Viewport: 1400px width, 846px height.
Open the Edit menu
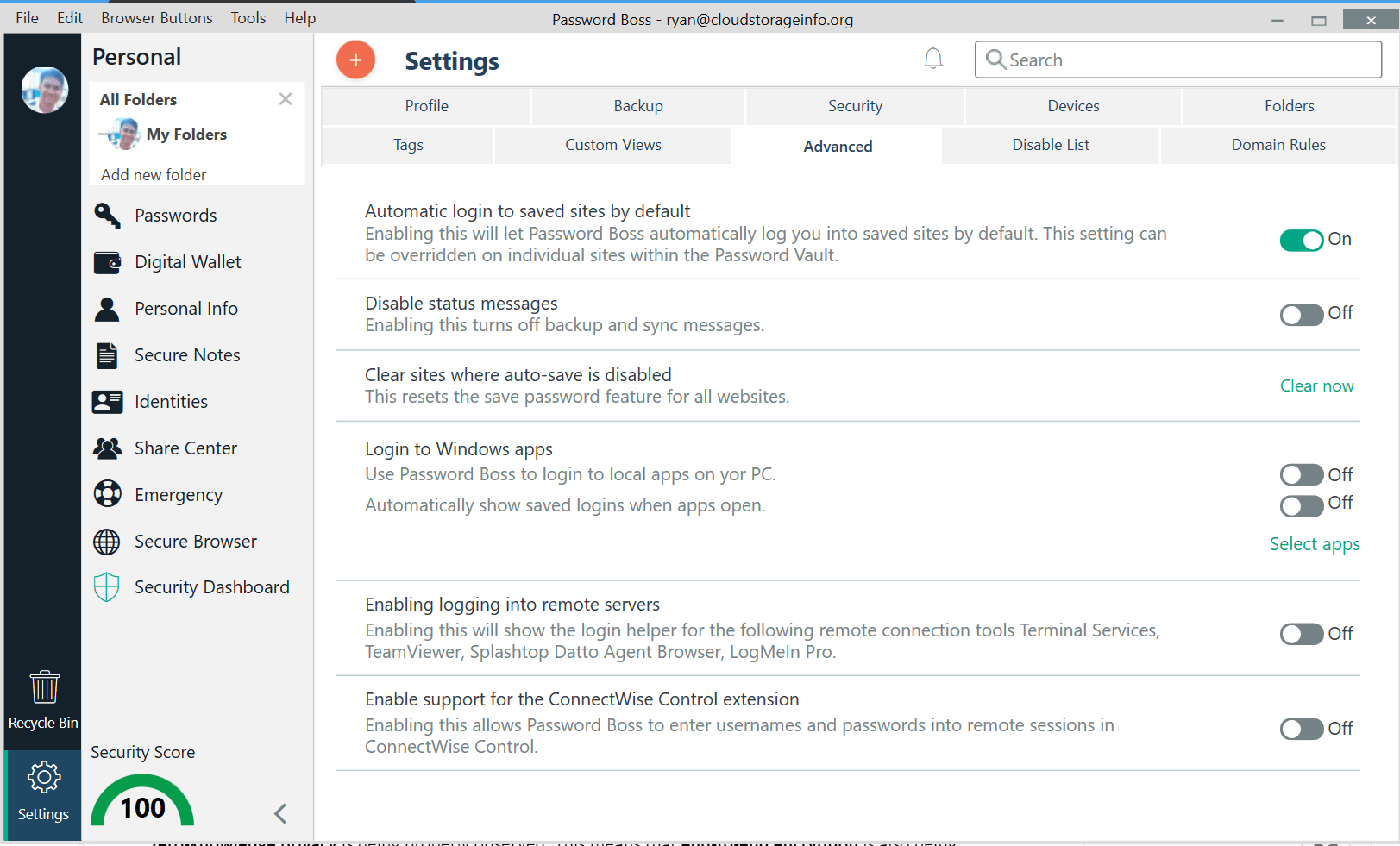[x=70, y=18]
